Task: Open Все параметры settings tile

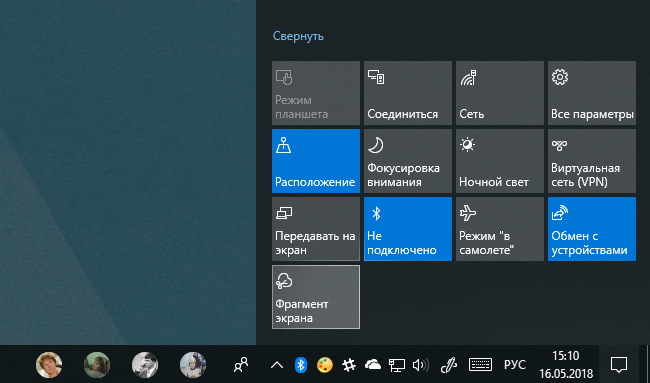Action: [x=592, y=93]
